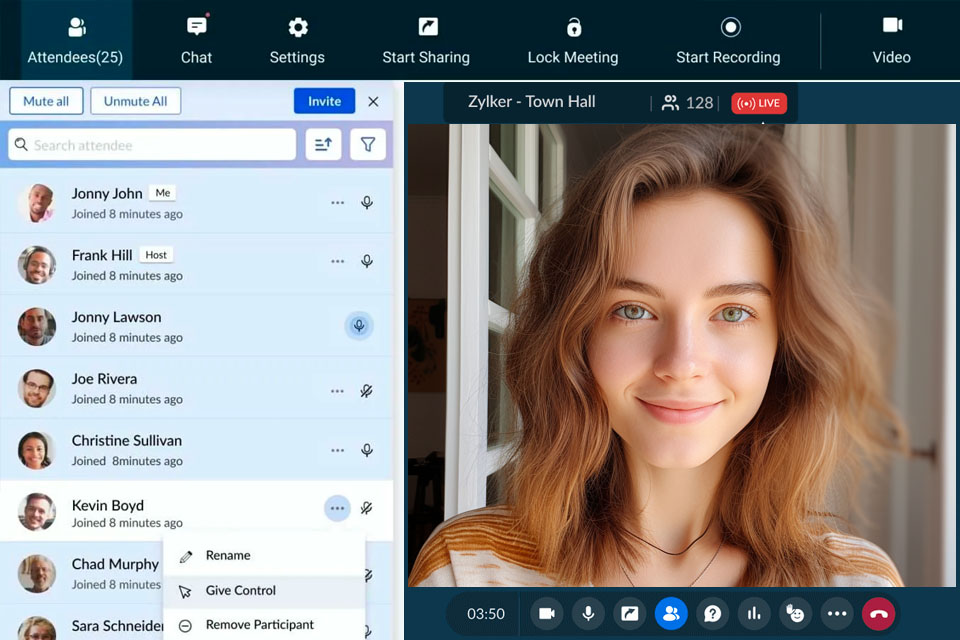Click the red end call button

878,613
